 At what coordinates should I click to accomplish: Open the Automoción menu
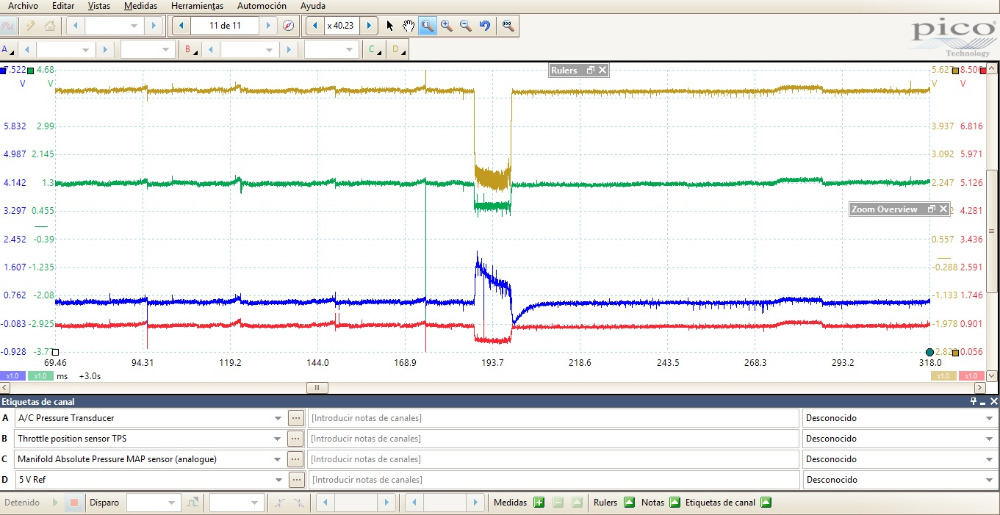click(x=260, y=6)
